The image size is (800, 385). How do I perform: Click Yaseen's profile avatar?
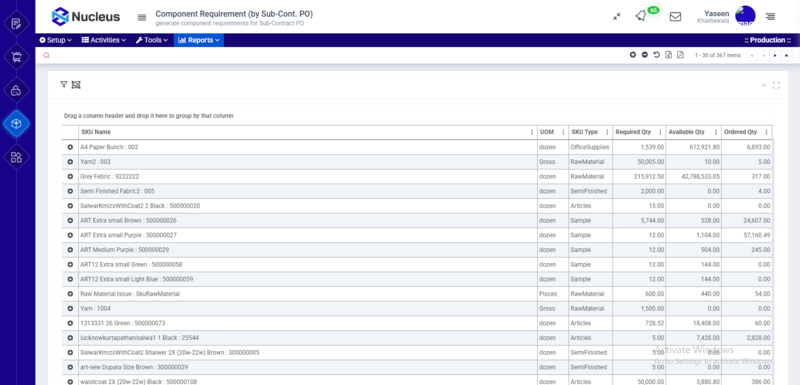pyautogui.click(x=745, y=16)
